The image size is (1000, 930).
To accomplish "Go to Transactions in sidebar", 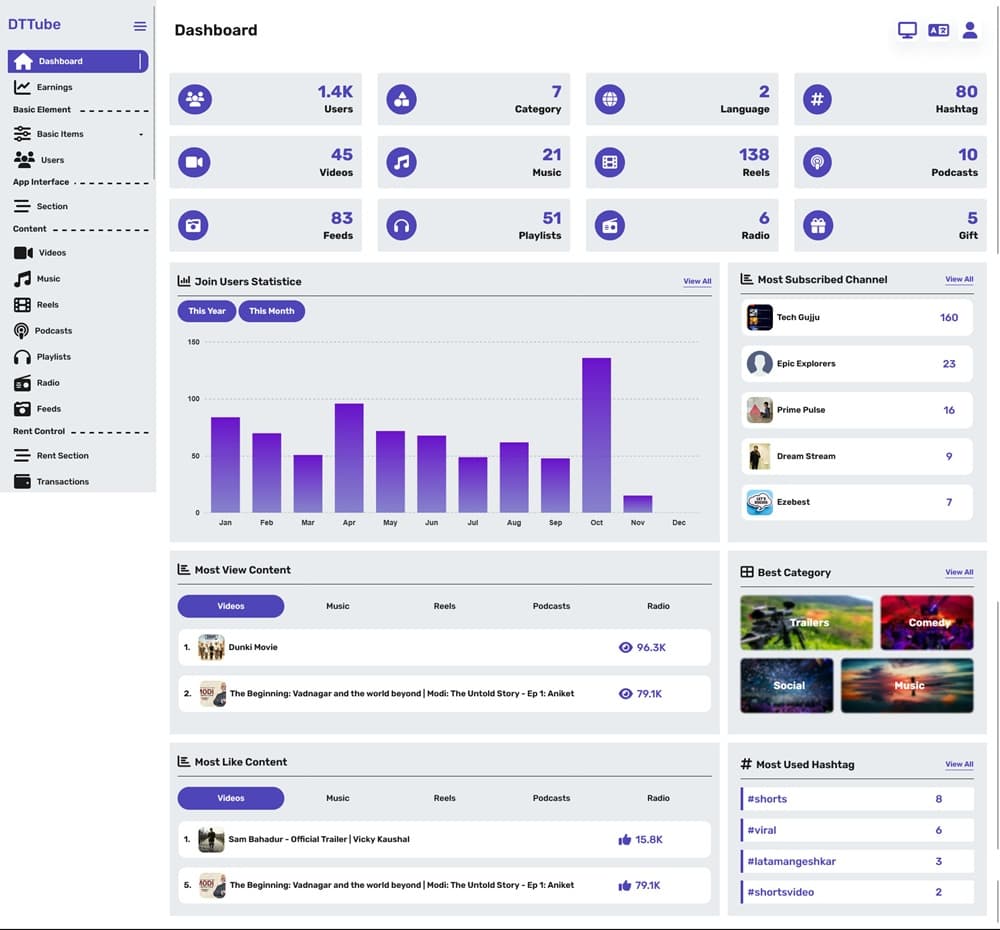I will (62, 481).
